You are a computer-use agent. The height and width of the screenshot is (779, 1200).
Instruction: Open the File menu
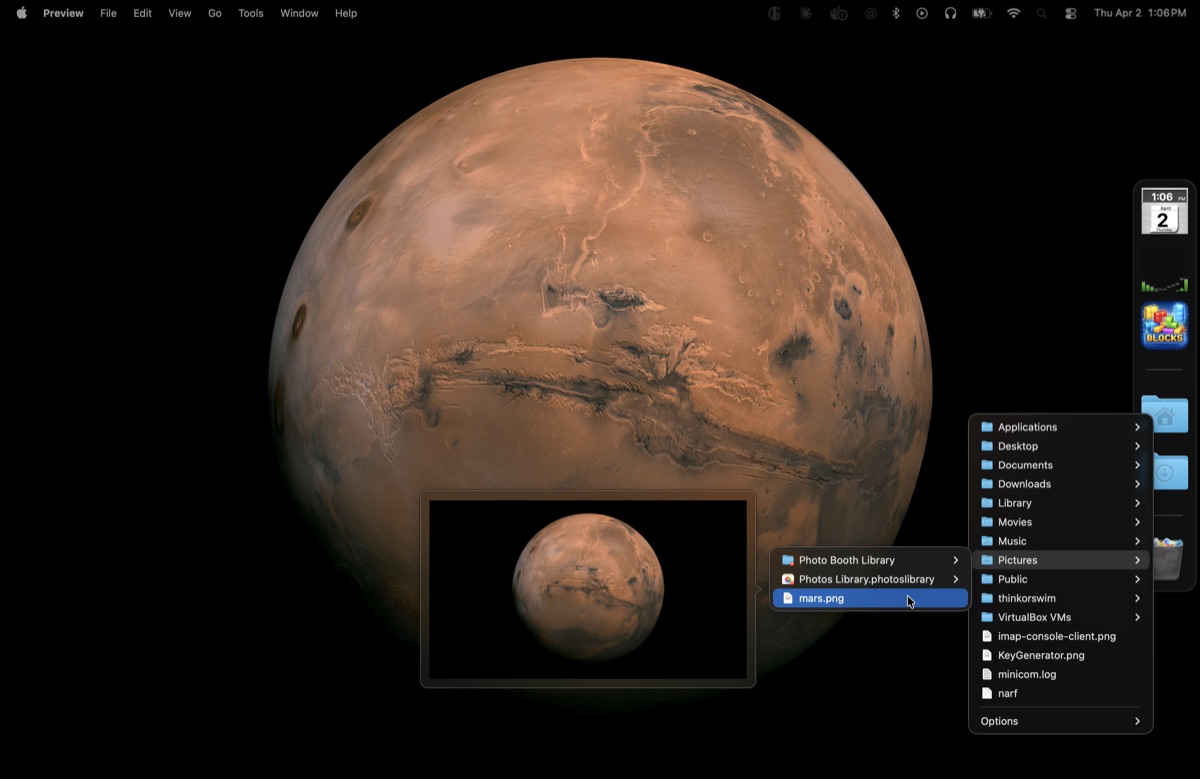pyautogui.click(x=108, y=13)
